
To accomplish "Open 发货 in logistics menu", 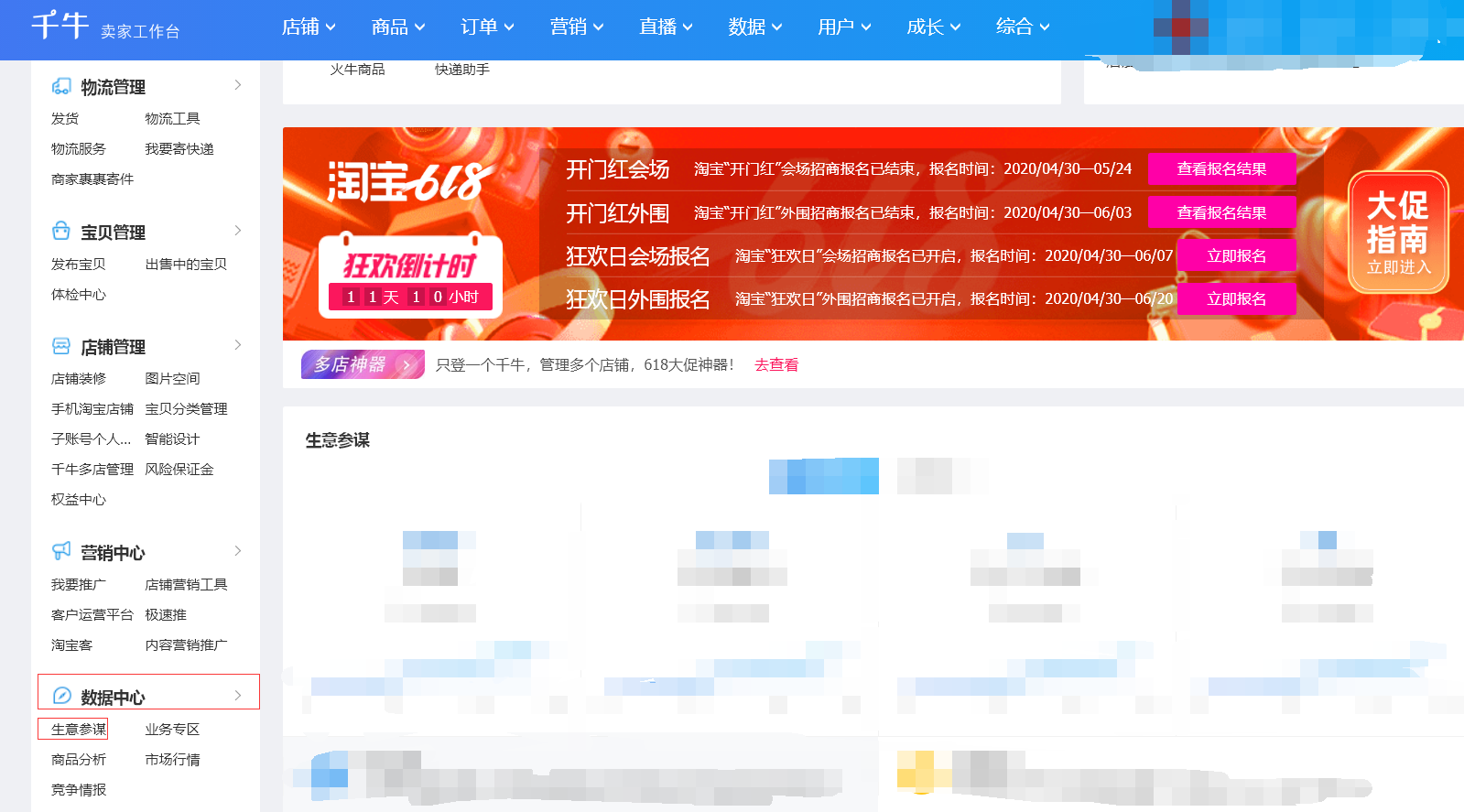I will point(65,118).
